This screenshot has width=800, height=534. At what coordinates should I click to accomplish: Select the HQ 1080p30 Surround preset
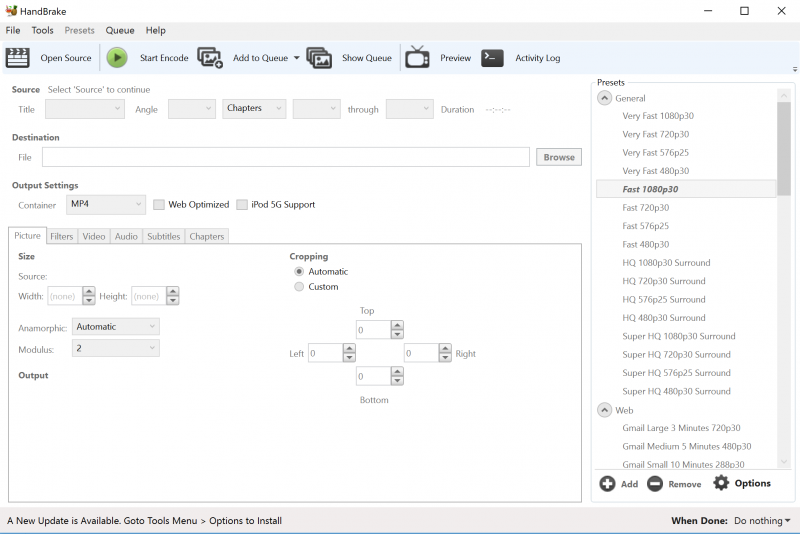(x=666, y=263)
